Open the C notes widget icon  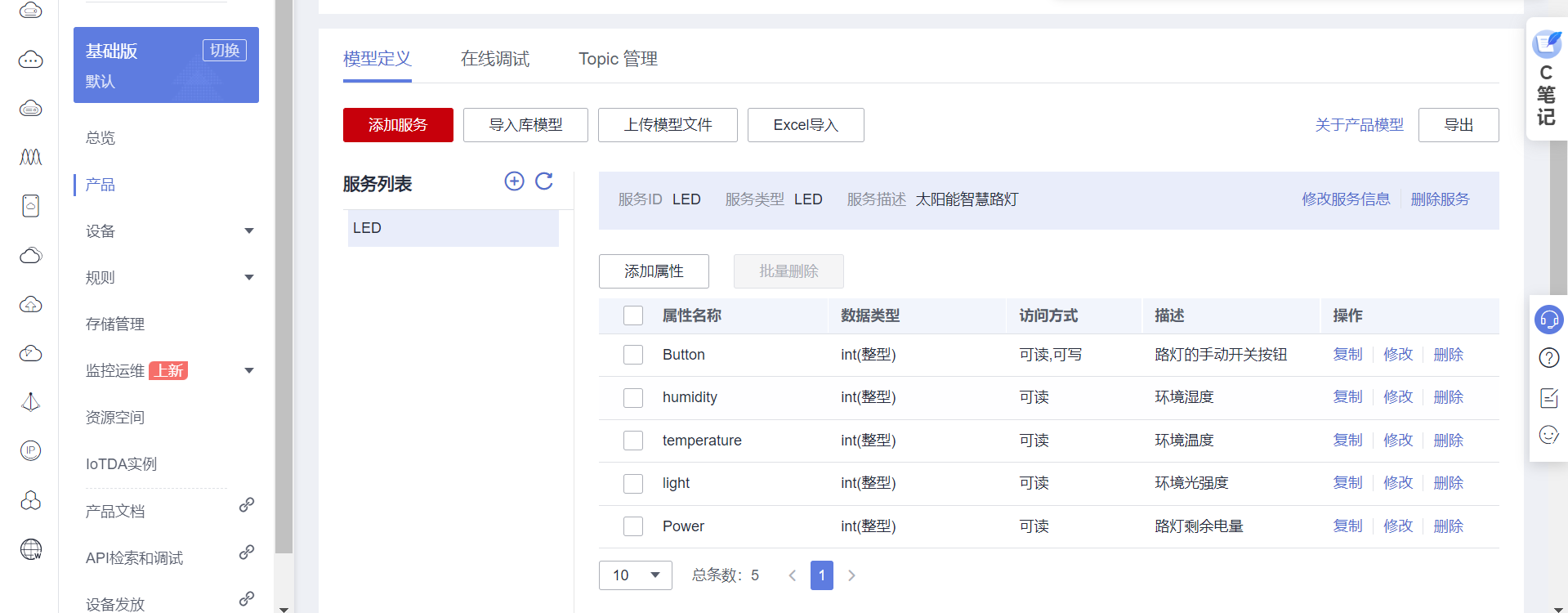(x=1546, y=45)
